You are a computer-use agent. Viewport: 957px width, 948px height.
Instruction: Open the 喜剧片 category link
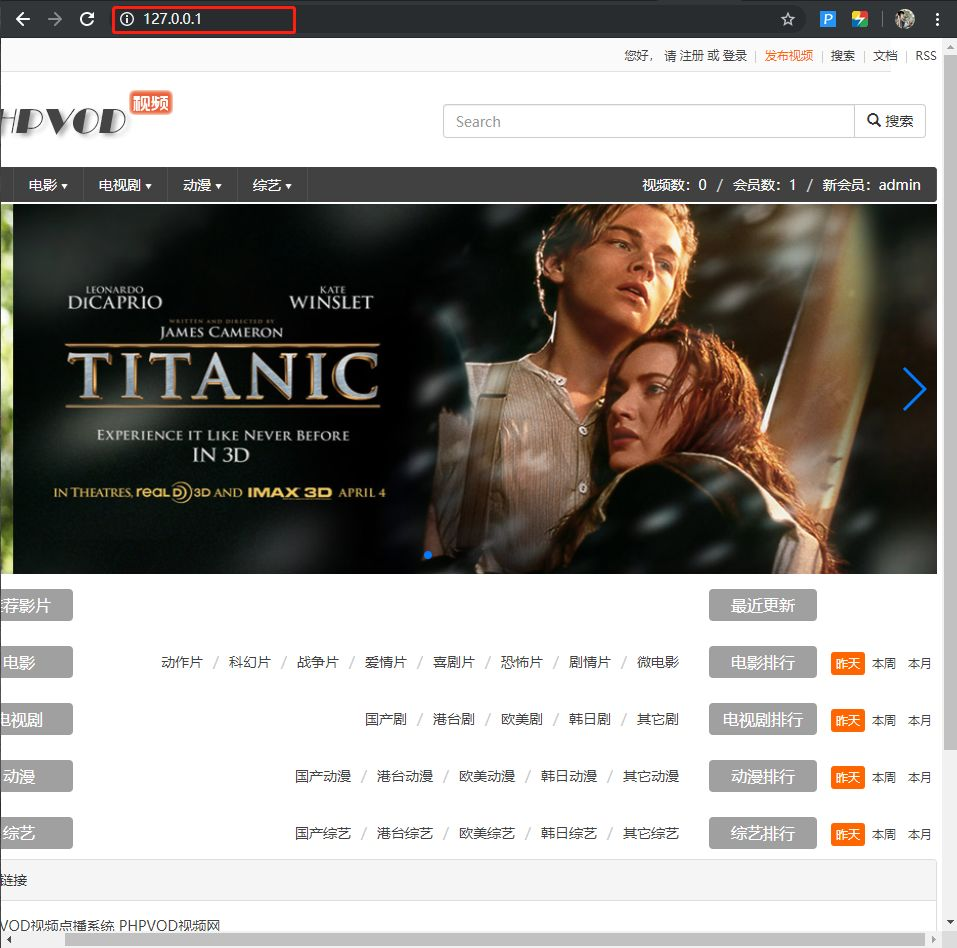click(453, 662)
